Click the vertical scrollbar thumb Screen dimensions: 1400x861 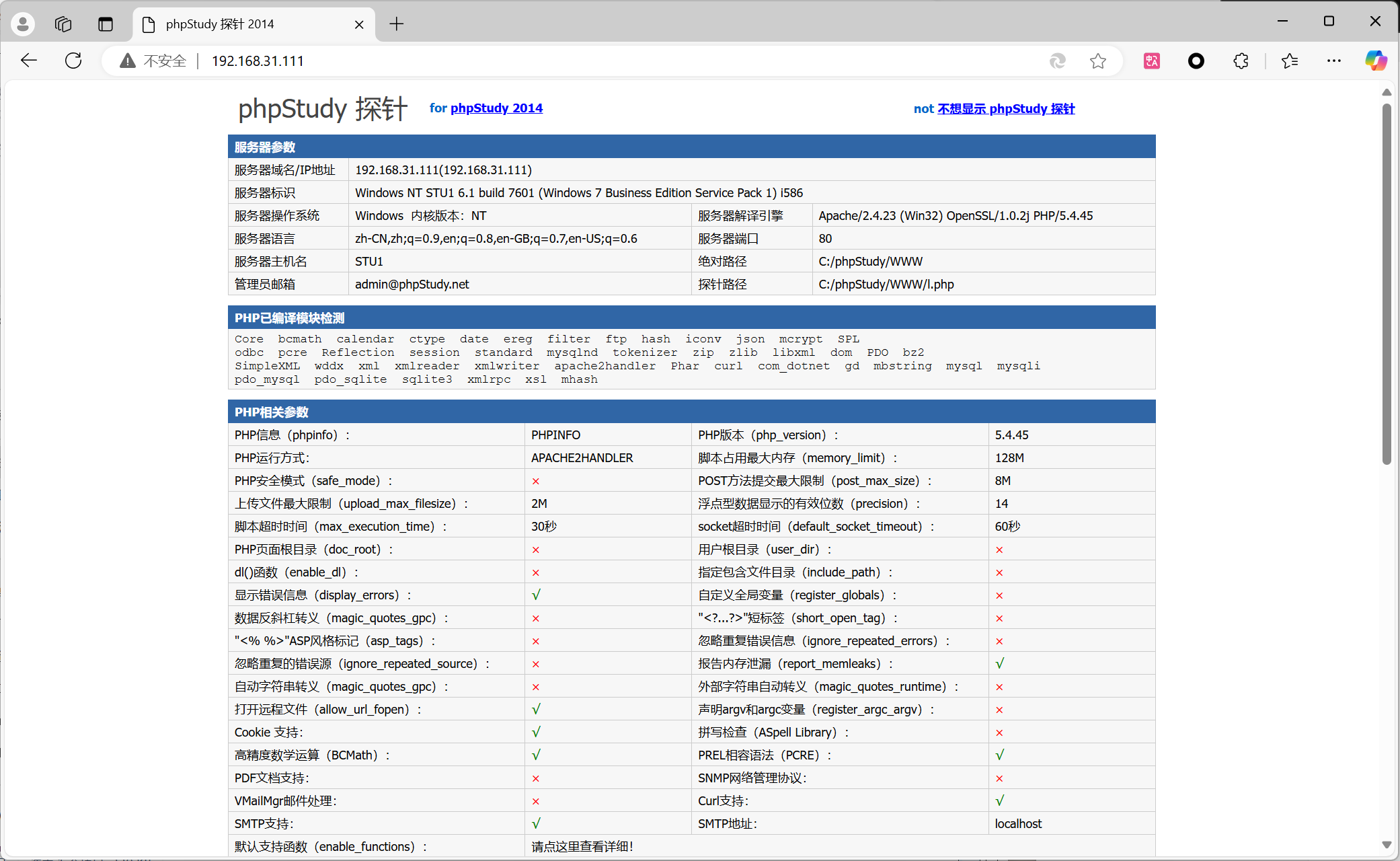tap(1387, 284)
